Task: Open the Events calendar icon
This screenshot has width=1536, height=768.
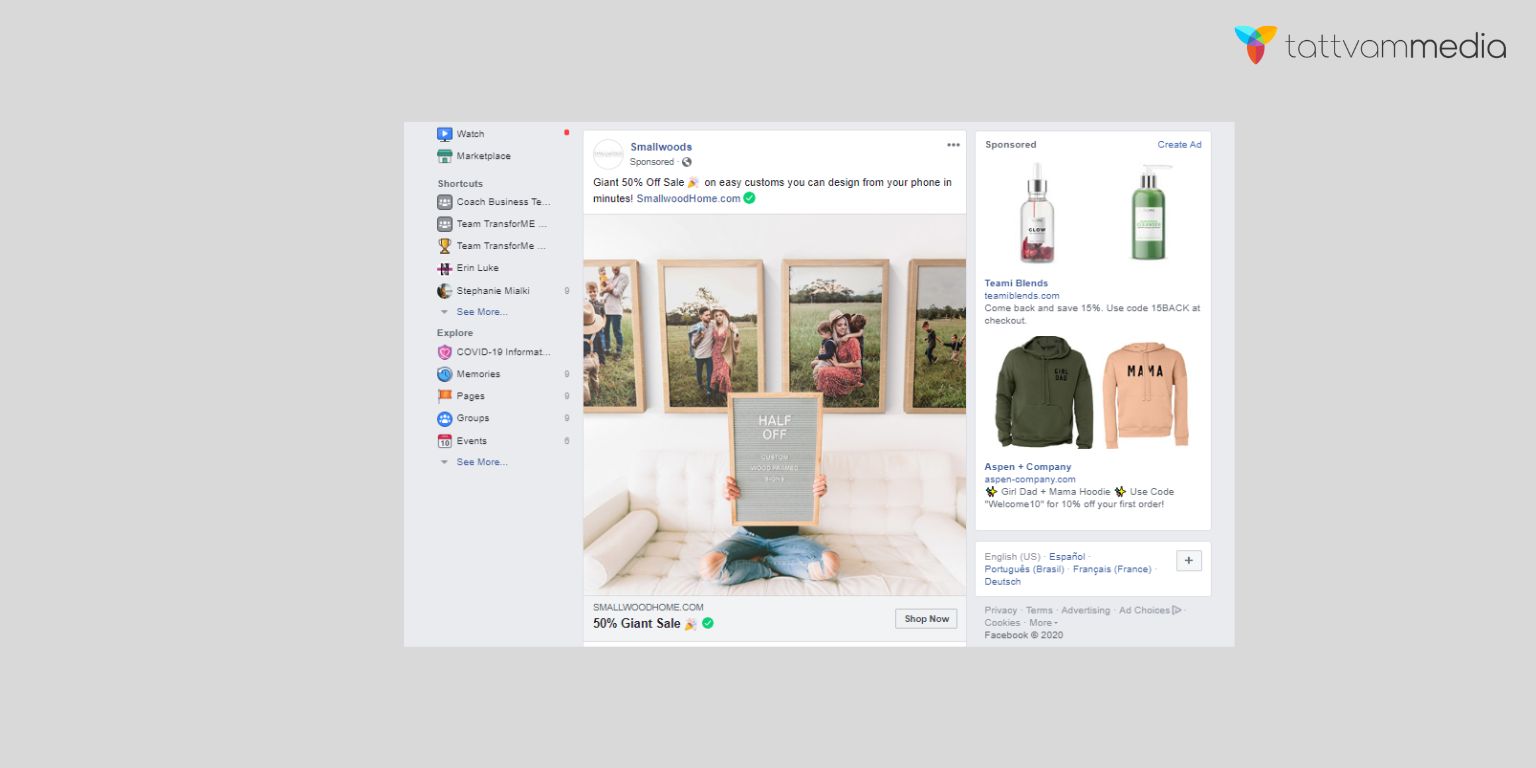Action: pyautogui.click(x=445, y=441)
